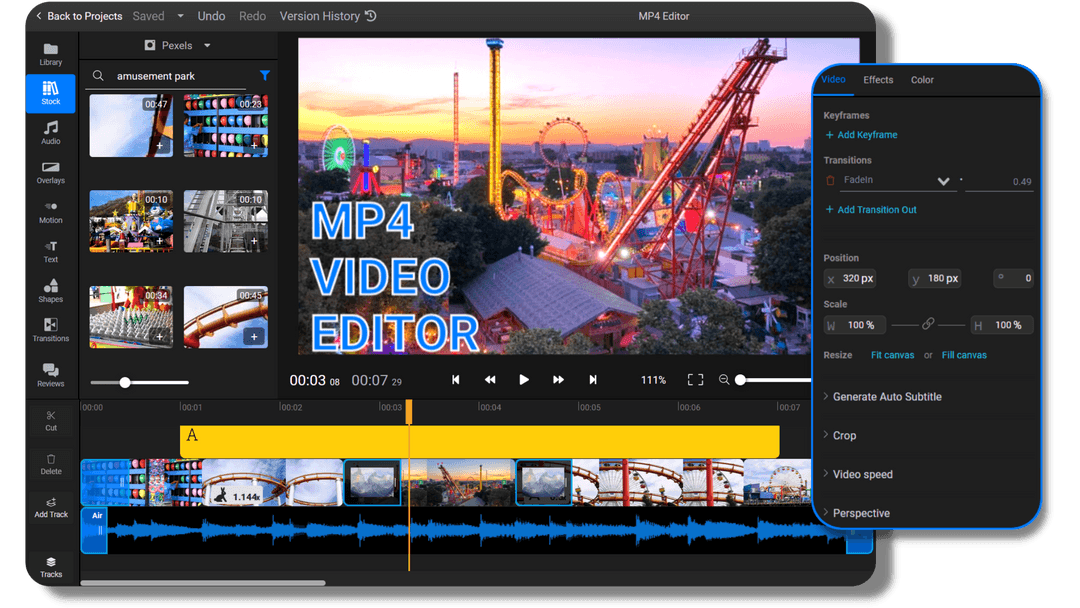Click the Cut scissors icon
1080x608 pixels.
[x=50, y=417]
